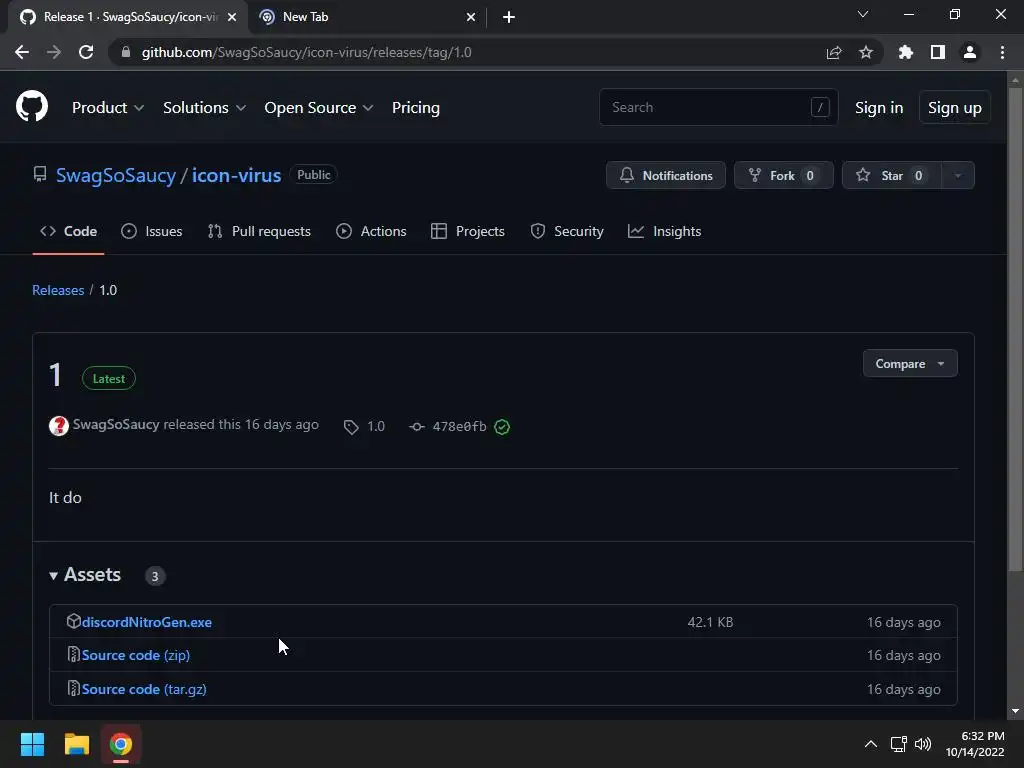Open a new browser tab with plus icon
Viewport: 1024px width, 768px height.
coord(509,17)
